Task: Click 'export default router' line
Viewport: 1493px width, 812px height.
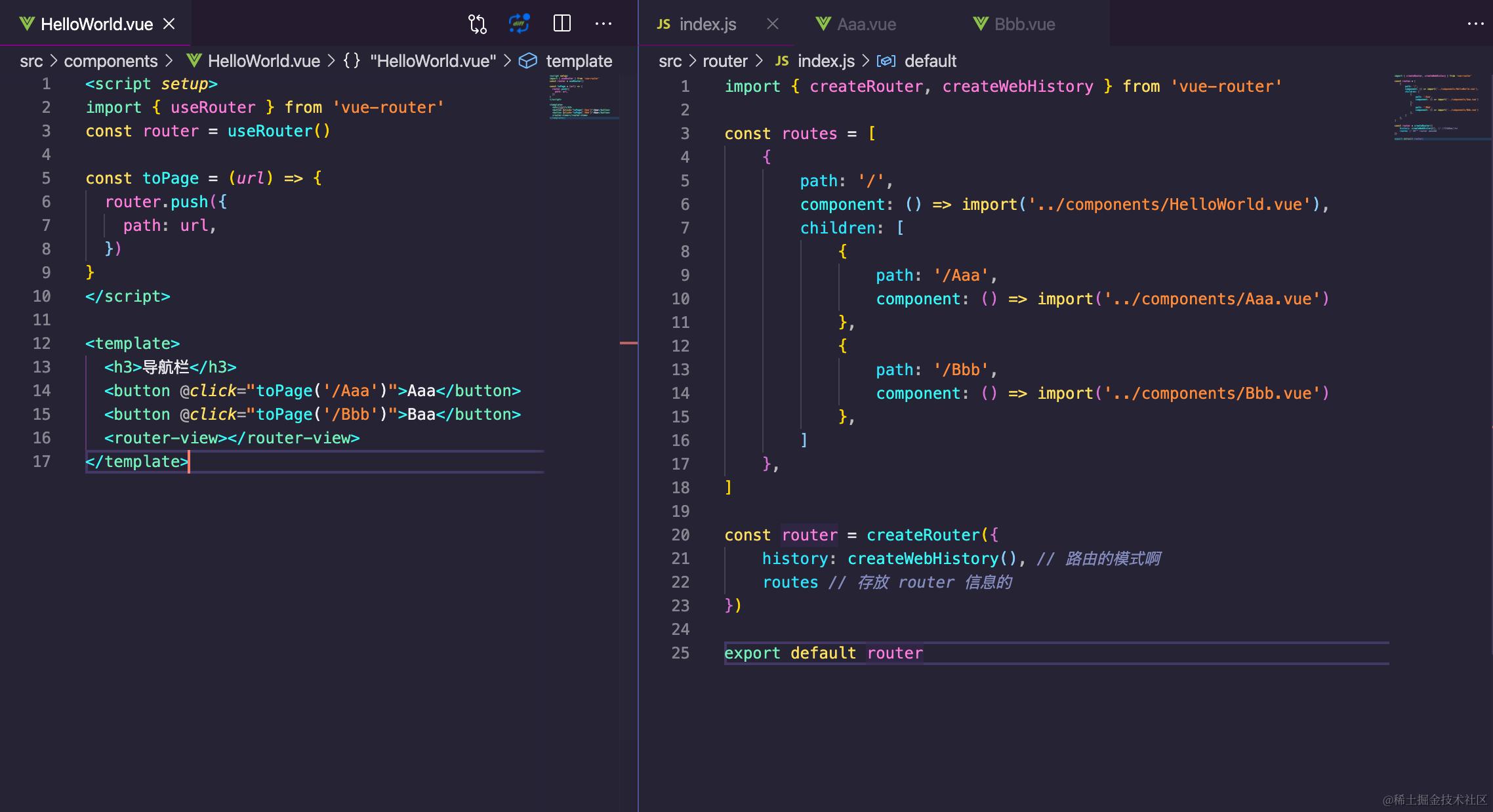Action: (x=823, y=653)
